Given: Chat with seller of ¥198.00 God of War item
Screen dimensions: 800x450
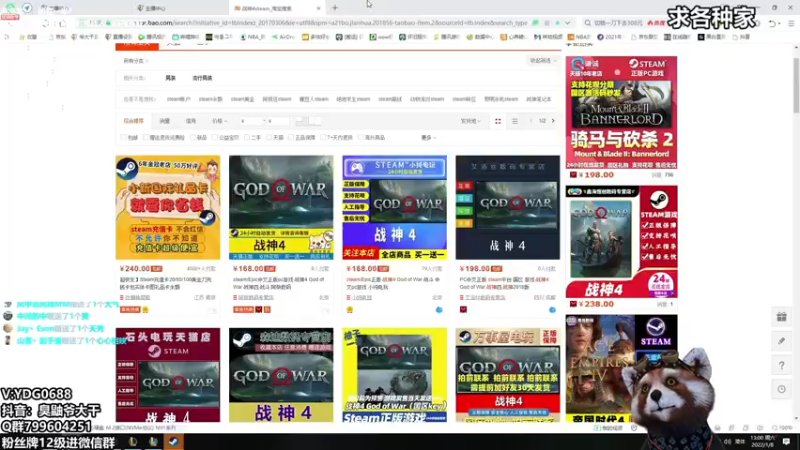Looking at the screenshot, I should click(x=552, y=310).
